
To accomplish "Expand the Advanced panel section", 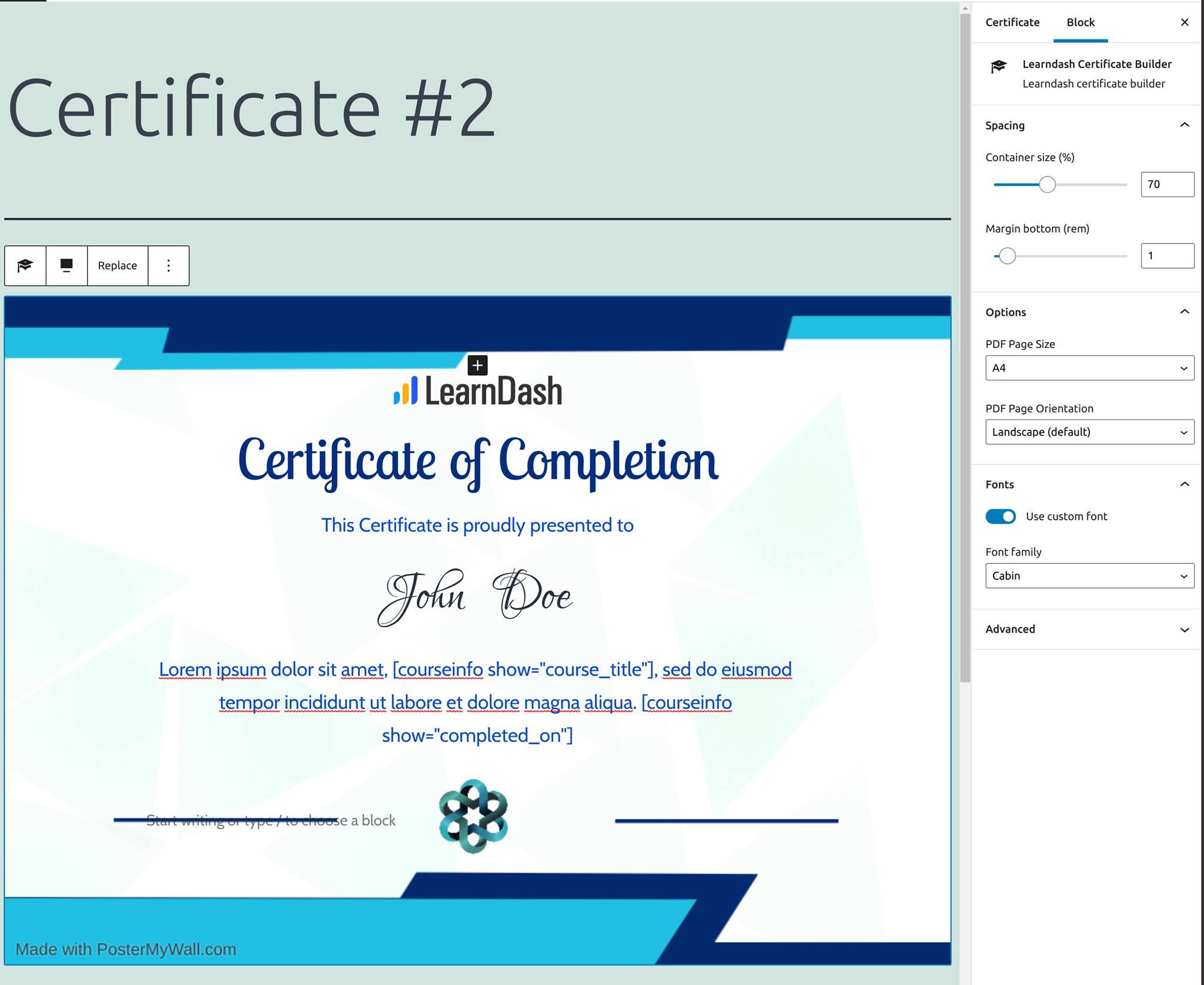I will coord(1184,629).
